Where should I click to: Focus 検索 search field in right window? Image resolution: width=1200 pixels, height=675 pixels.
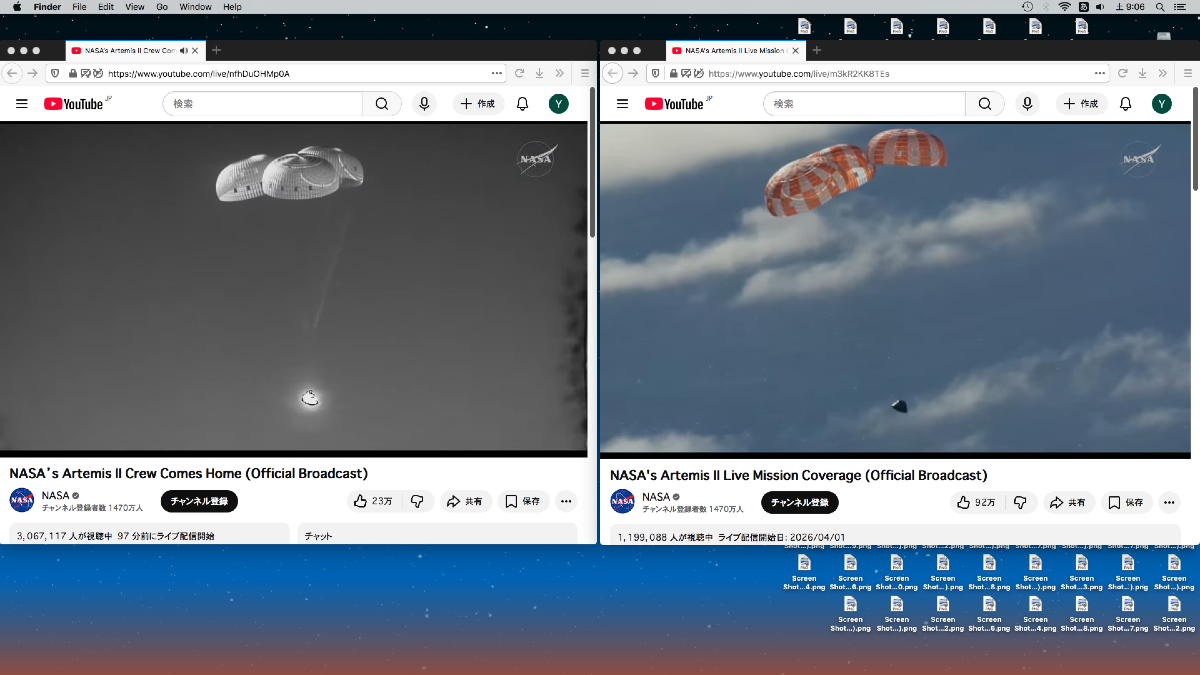(x=865, y=104)
